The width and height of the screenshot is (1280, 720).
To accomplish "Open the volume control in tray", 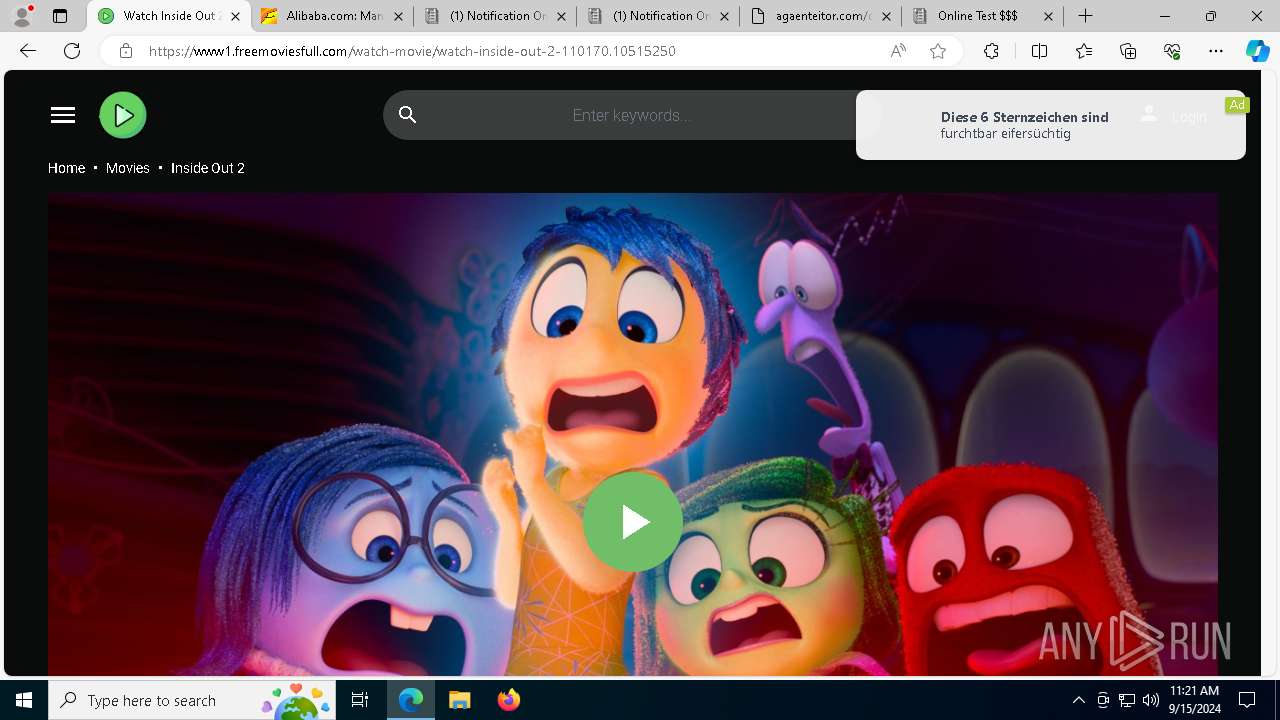I will tap(1151, 700).
